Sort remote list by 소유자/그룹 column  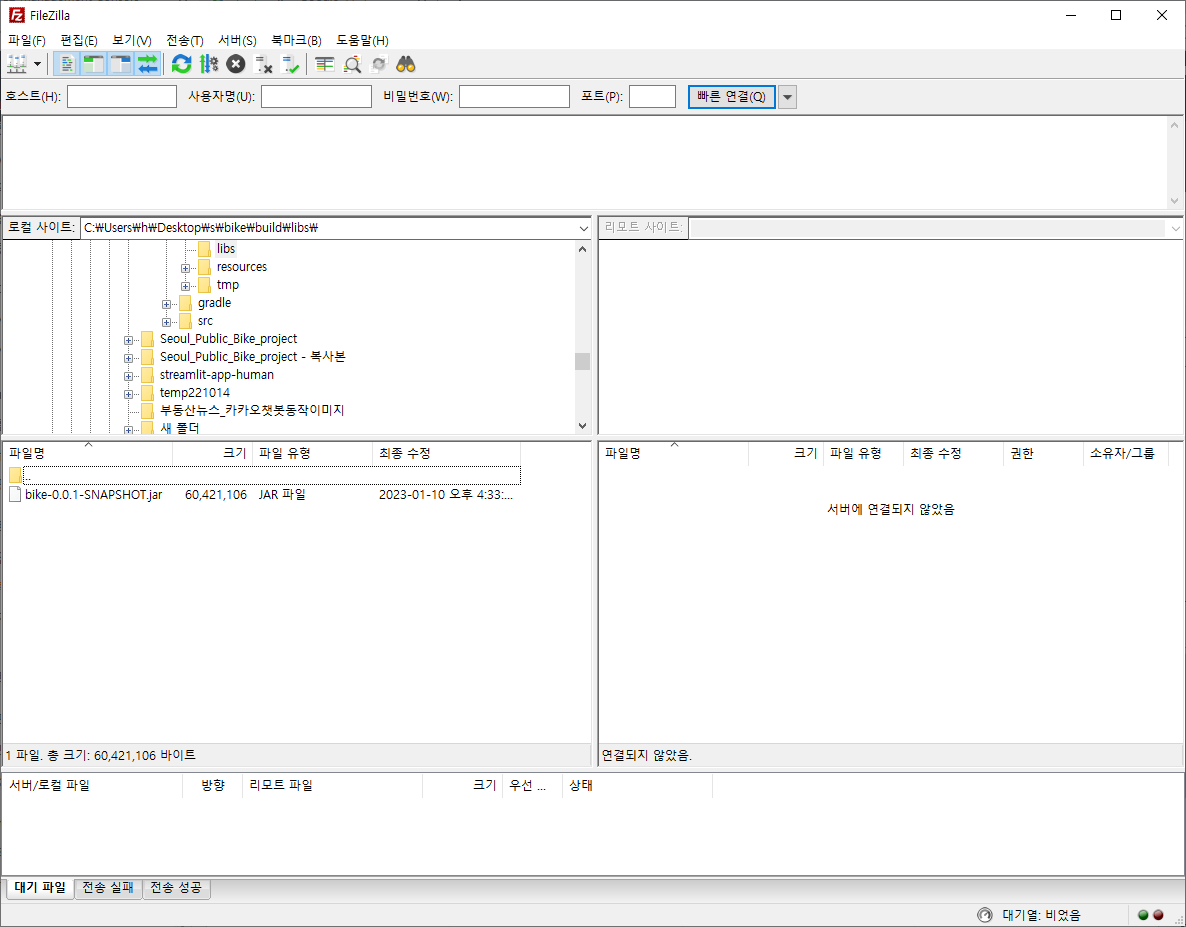[x=1125, y=454]
